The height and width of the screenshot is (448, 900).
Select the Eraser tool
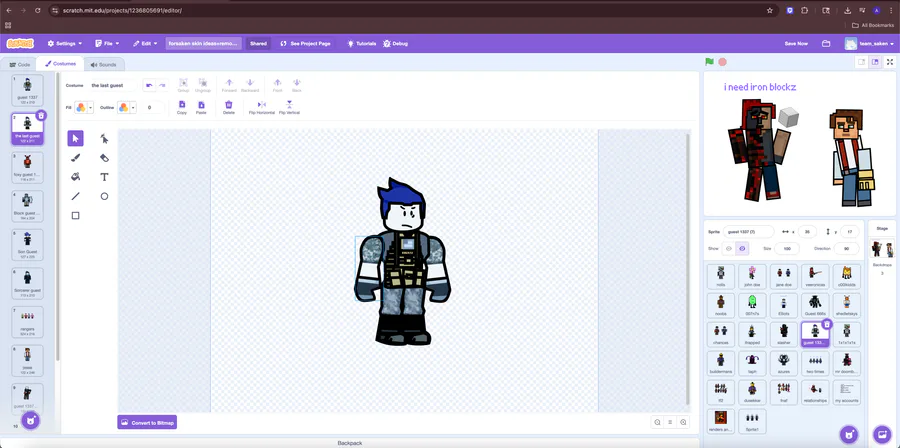tap(104, 158)
